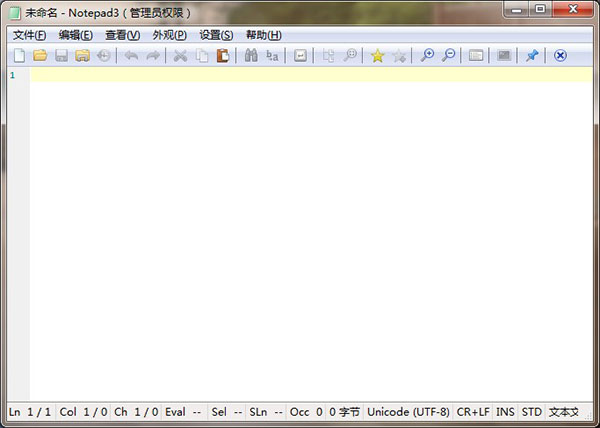Click in the highlighted first line of editor
This screenshot has height=428, width=600.
tap(300, 75)
